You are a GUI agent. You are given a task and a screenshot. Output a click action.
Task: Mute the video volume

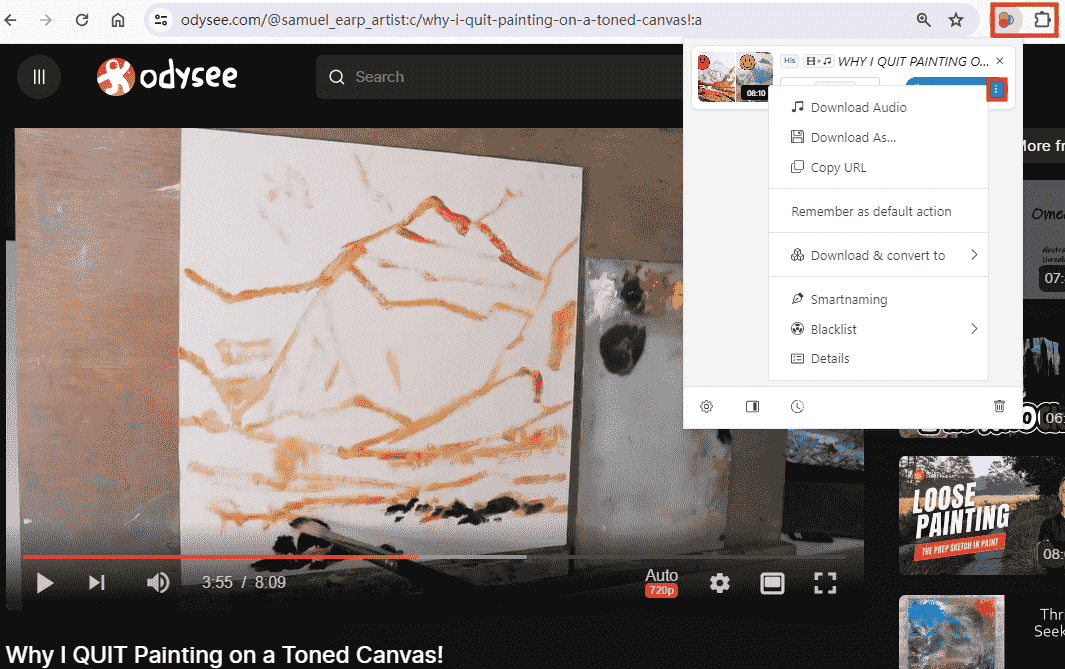(x=158, y=583)
